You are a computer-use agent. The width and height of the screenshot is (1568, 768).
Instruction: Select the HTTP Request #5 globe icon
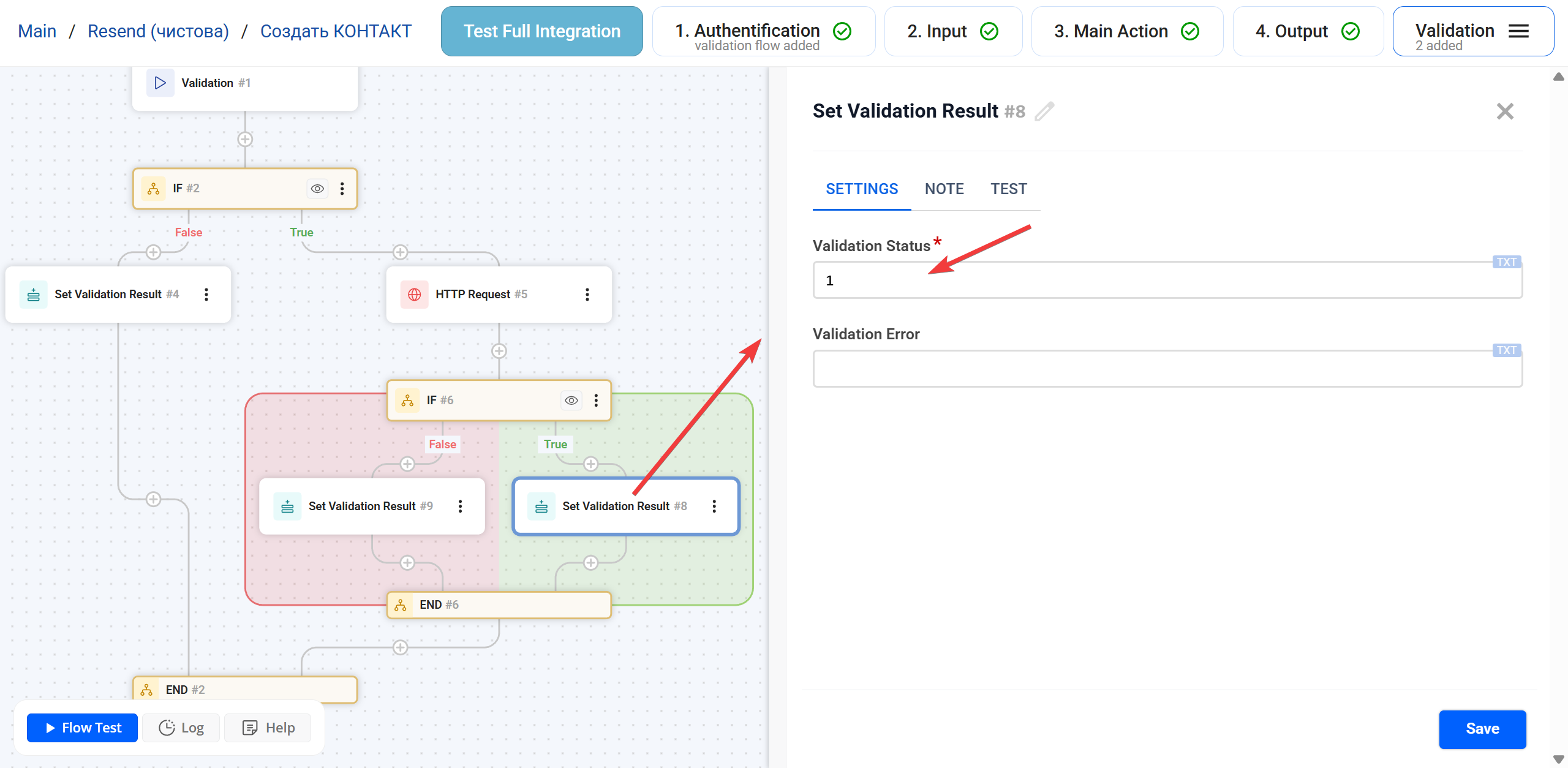415,294
